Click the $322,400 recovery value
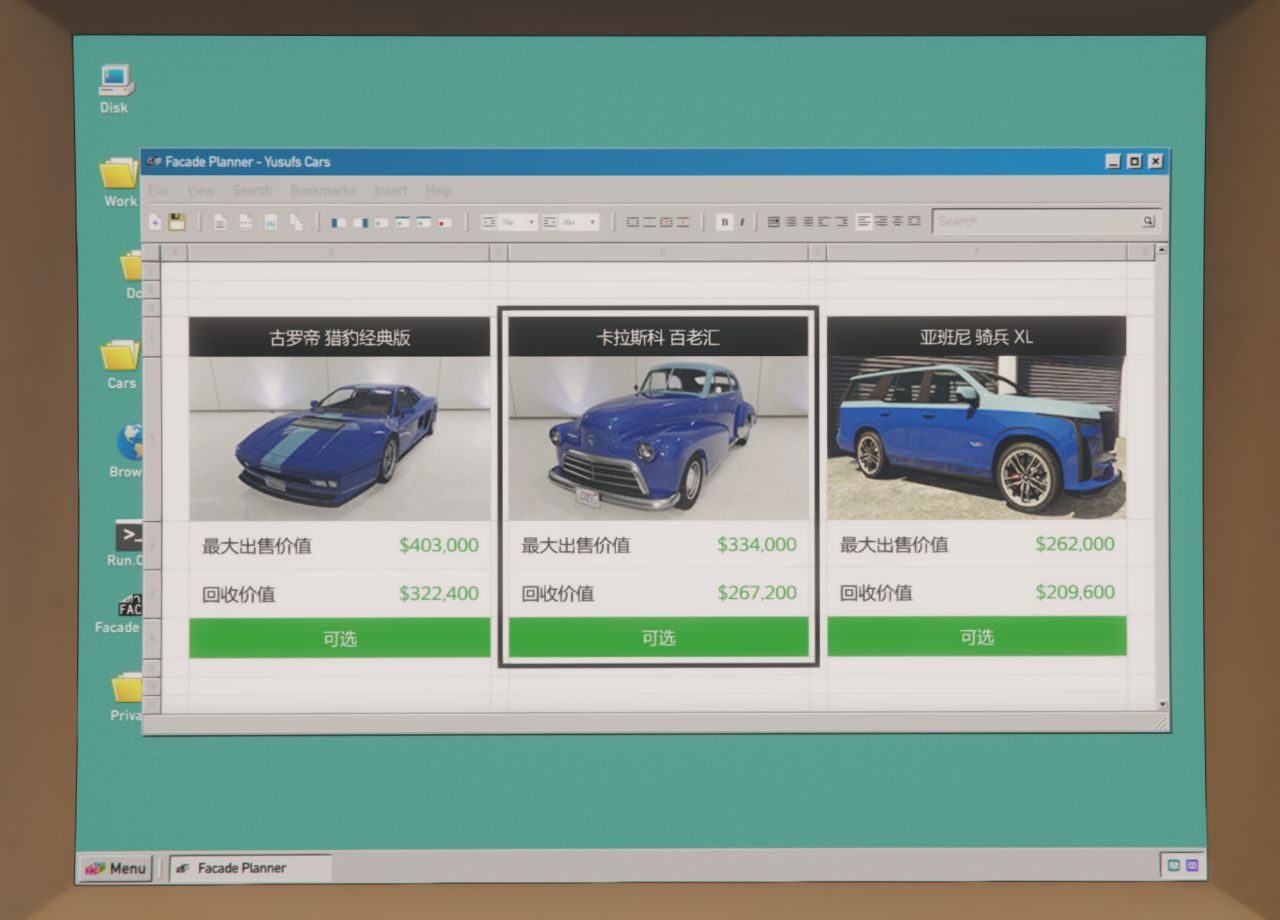Viewport: 1280px width, 920px height. click(439, 593)
